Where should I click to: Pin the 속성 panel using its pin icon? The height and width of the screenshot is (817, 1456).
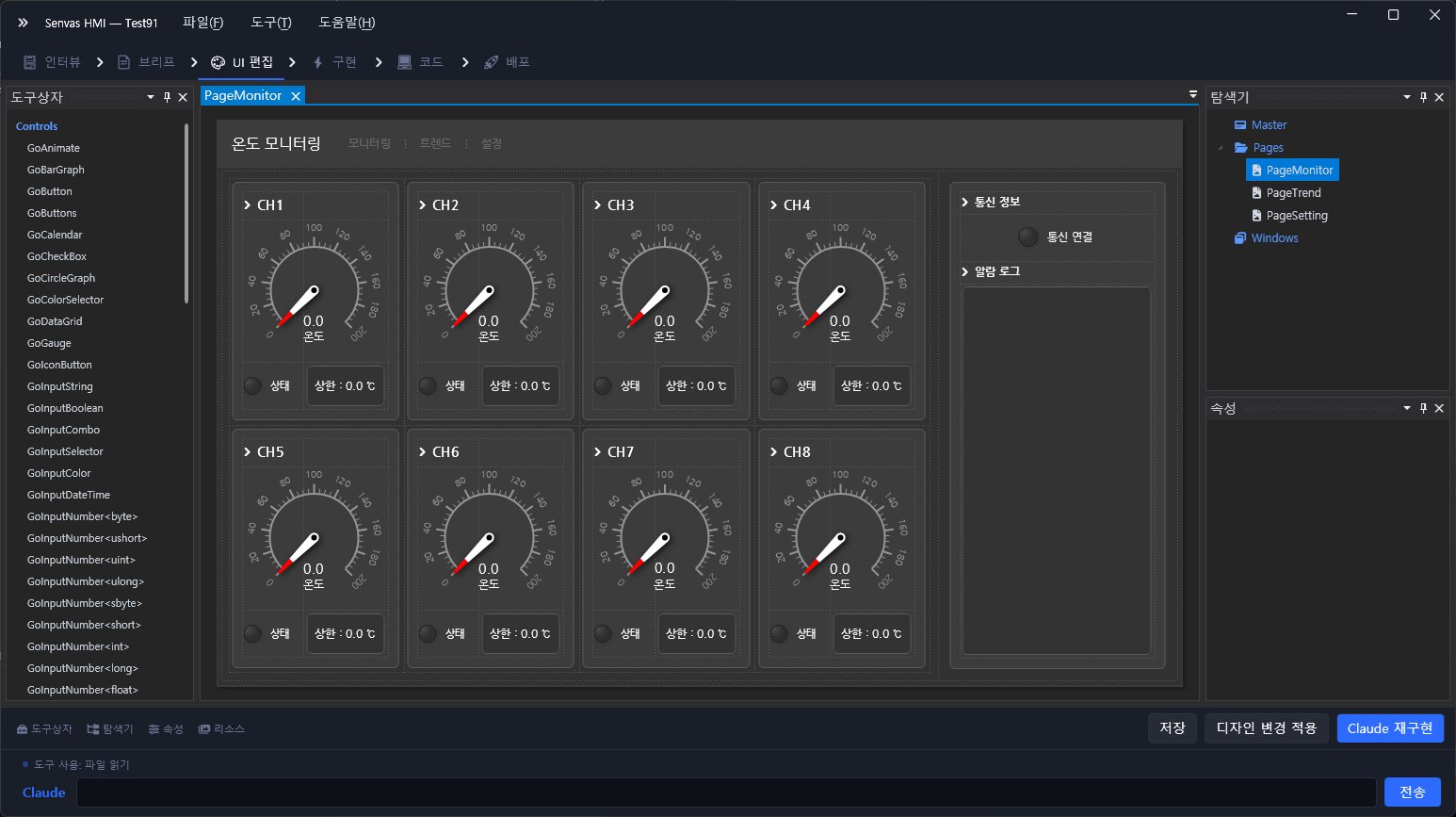(1423, 408)
